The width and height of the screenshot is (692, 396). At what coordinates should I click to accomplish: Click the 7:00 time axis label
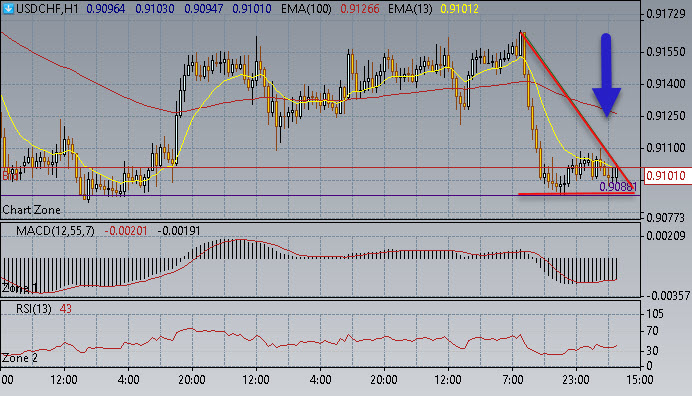[512, 380]
